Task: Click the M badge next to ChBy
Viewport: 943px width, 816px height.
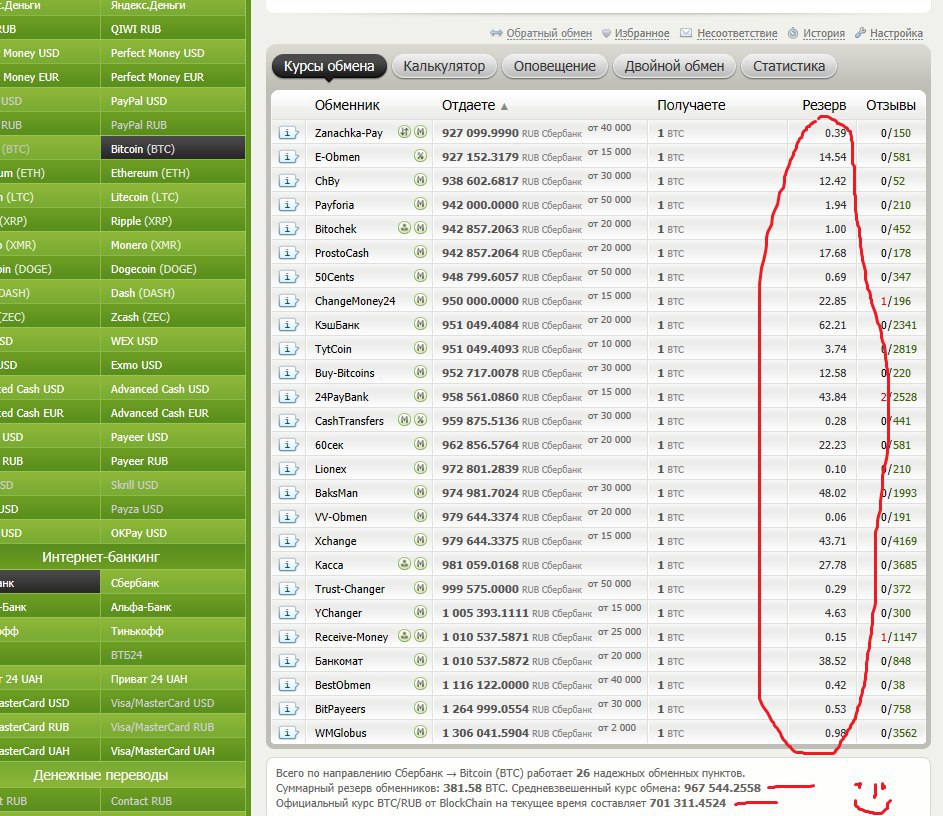Action: pyautogui.click(x=420, y=180)
